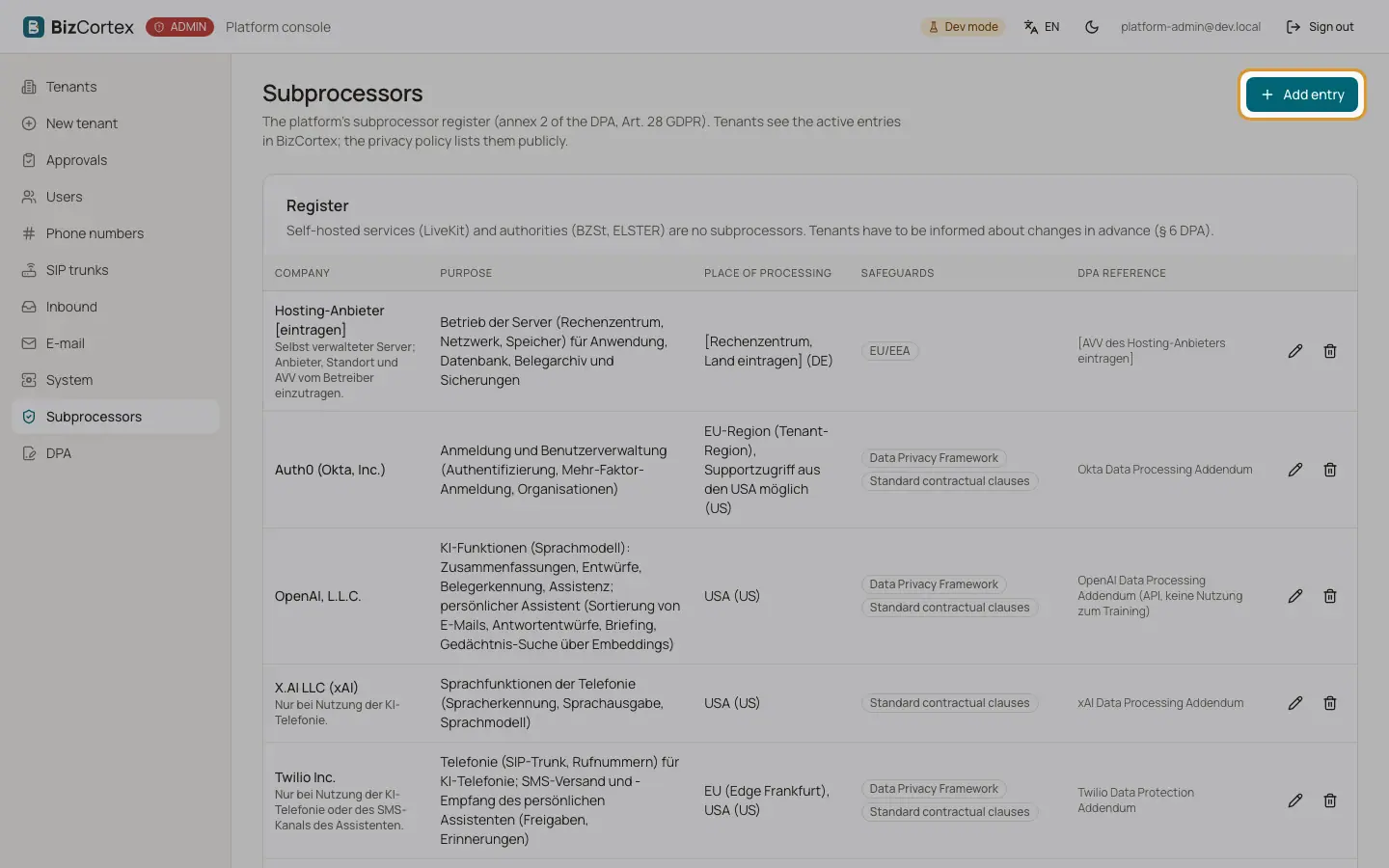Viewport: 1389px width, 868px height.
Task: Edit the Twilio Inc. entry
Action: tap(1295, 800)
